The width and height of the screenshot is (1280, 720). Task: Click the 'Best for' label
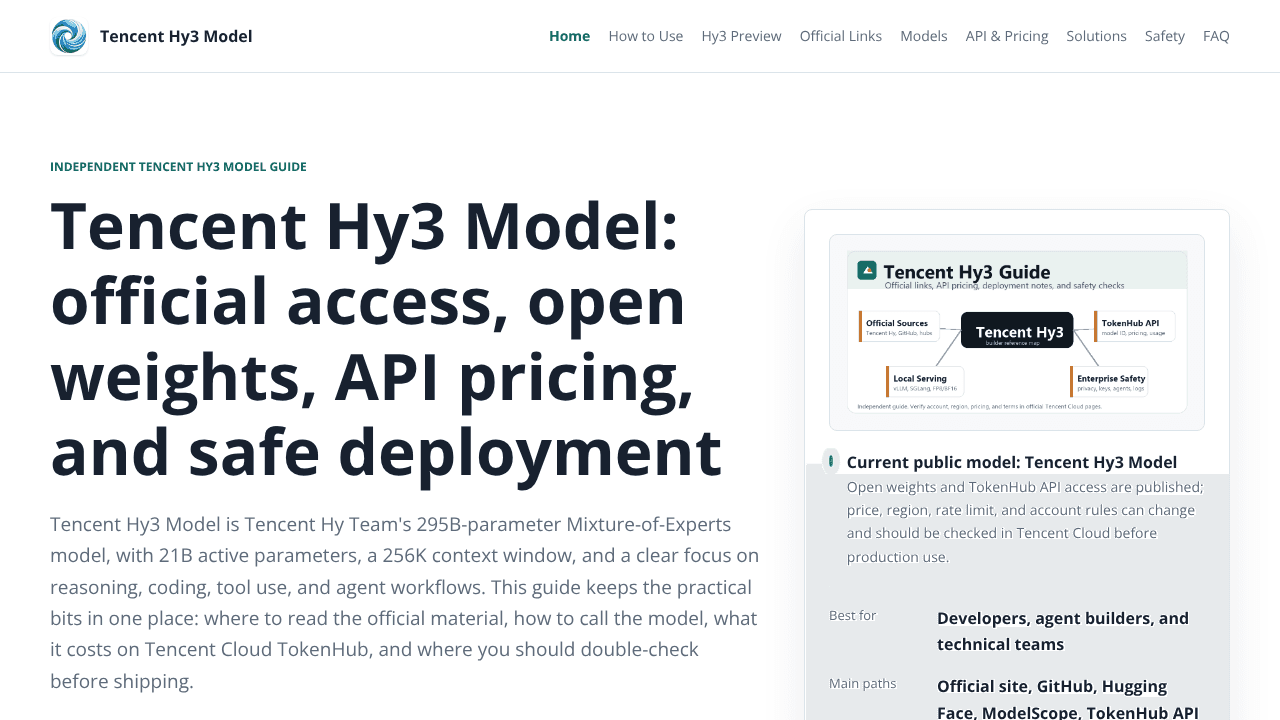click(x=852, y=615)
